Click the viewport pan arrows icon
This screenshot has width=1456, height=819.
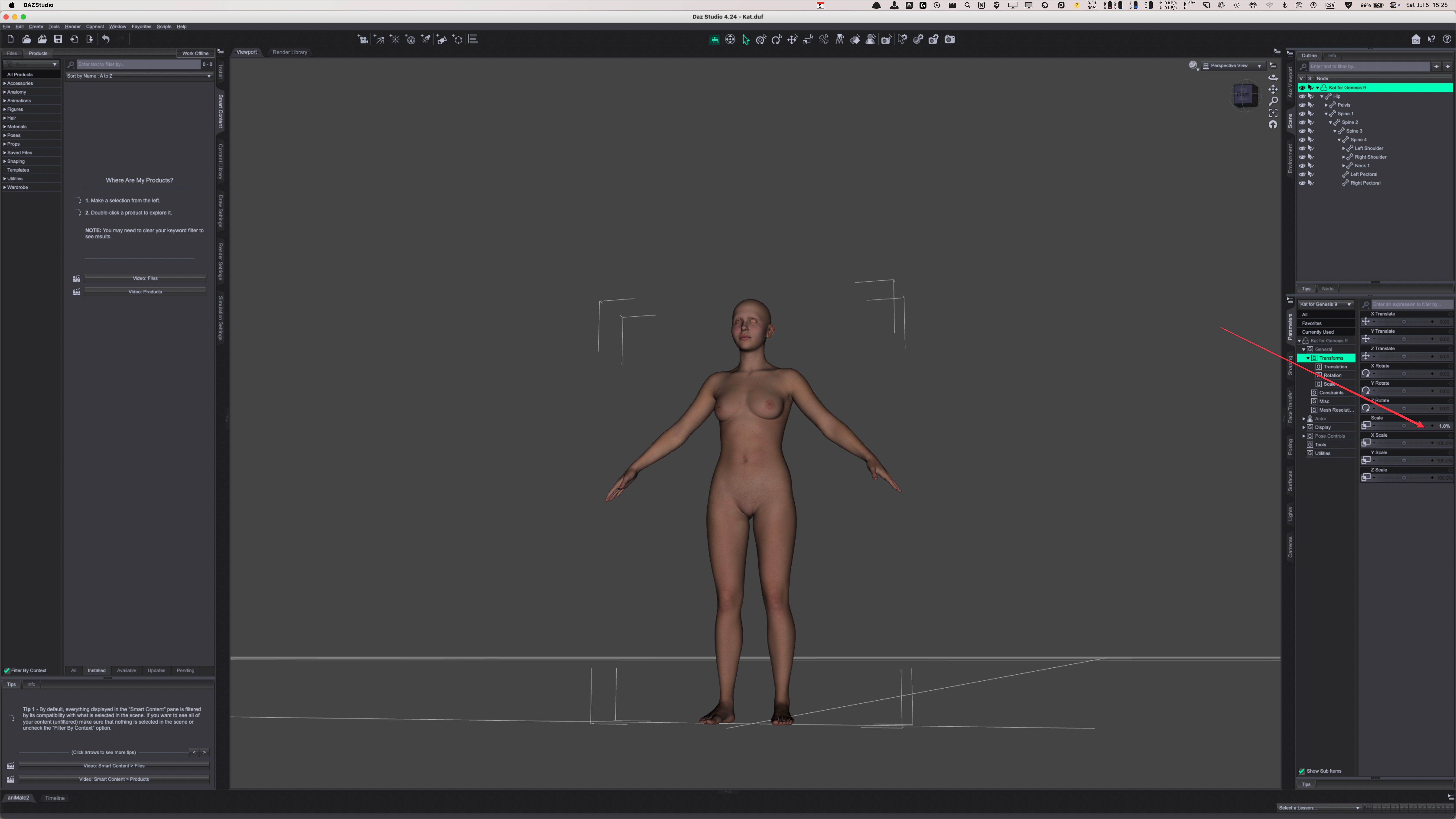click(x=1273, y=89)
